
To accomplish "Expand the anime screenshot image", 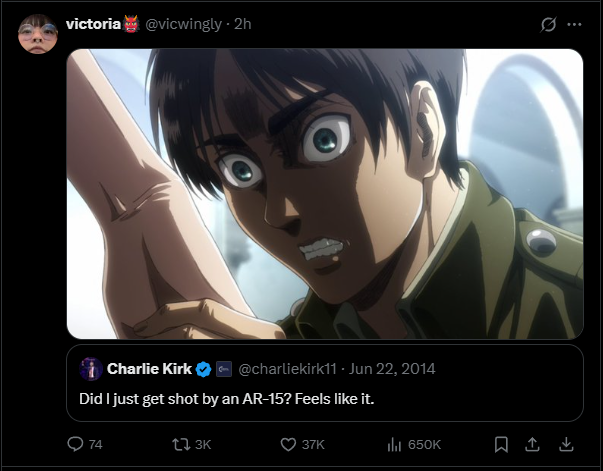I will point(325,193).
